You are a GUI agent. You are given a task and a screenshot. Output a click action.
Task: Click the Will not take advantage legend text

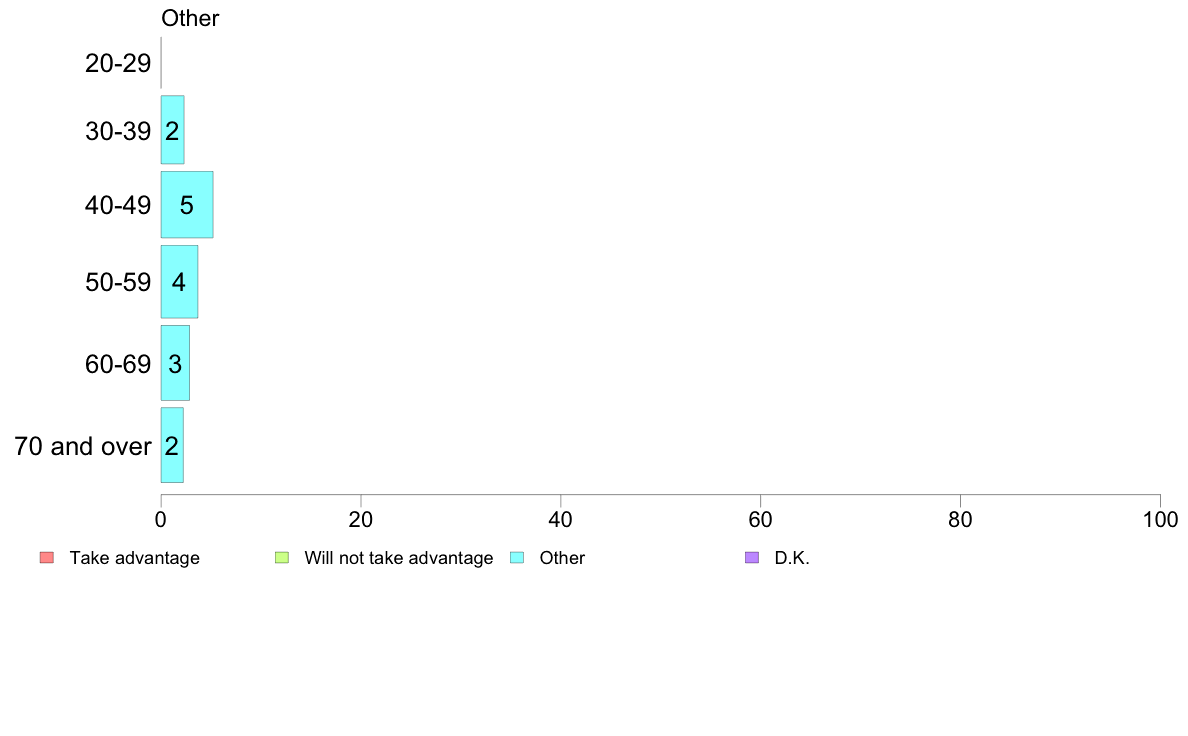[x=399, y=558]
